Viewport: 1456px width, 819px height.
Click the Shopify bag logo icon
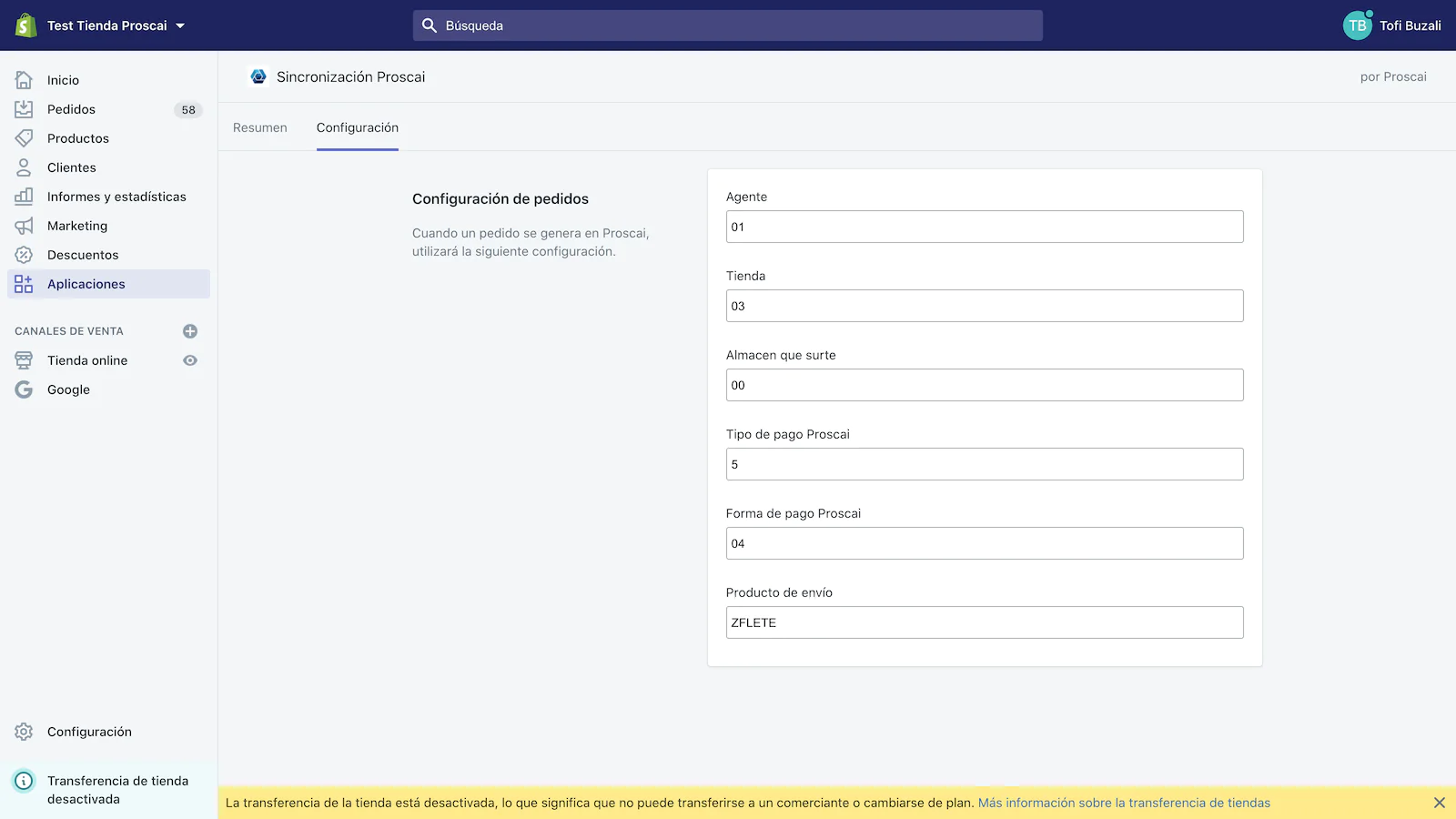point(25,25)
